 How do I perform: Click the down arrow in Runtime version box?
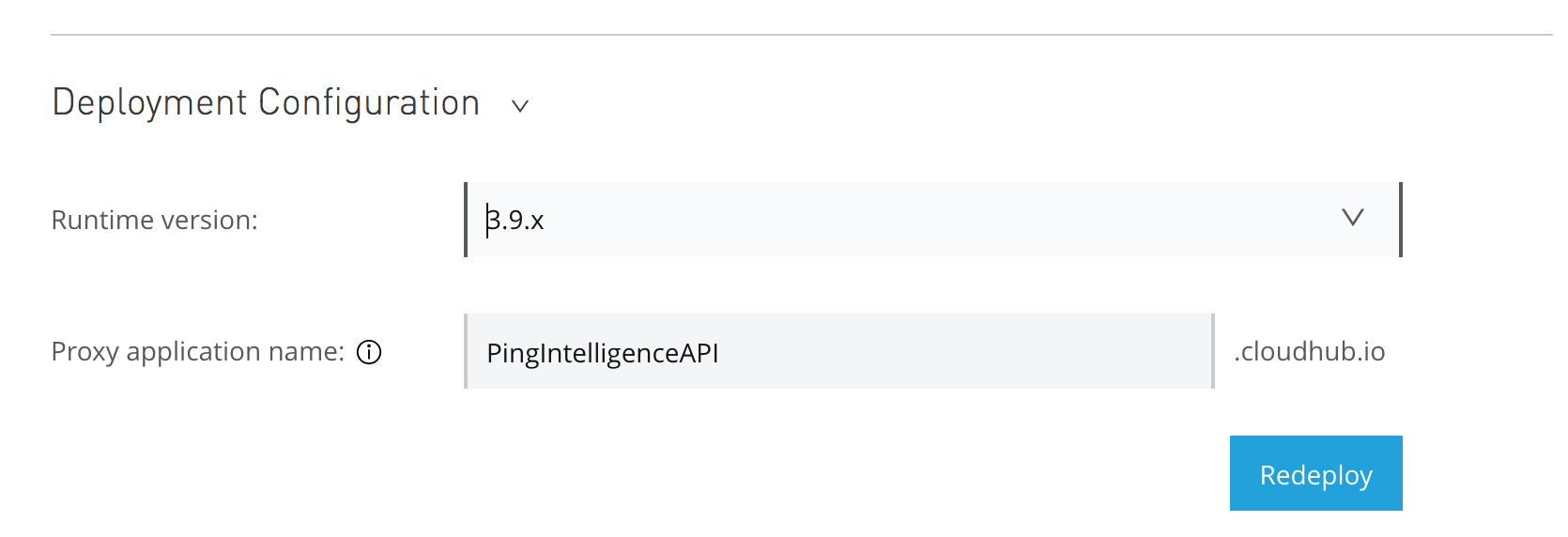coord(1352,219)
